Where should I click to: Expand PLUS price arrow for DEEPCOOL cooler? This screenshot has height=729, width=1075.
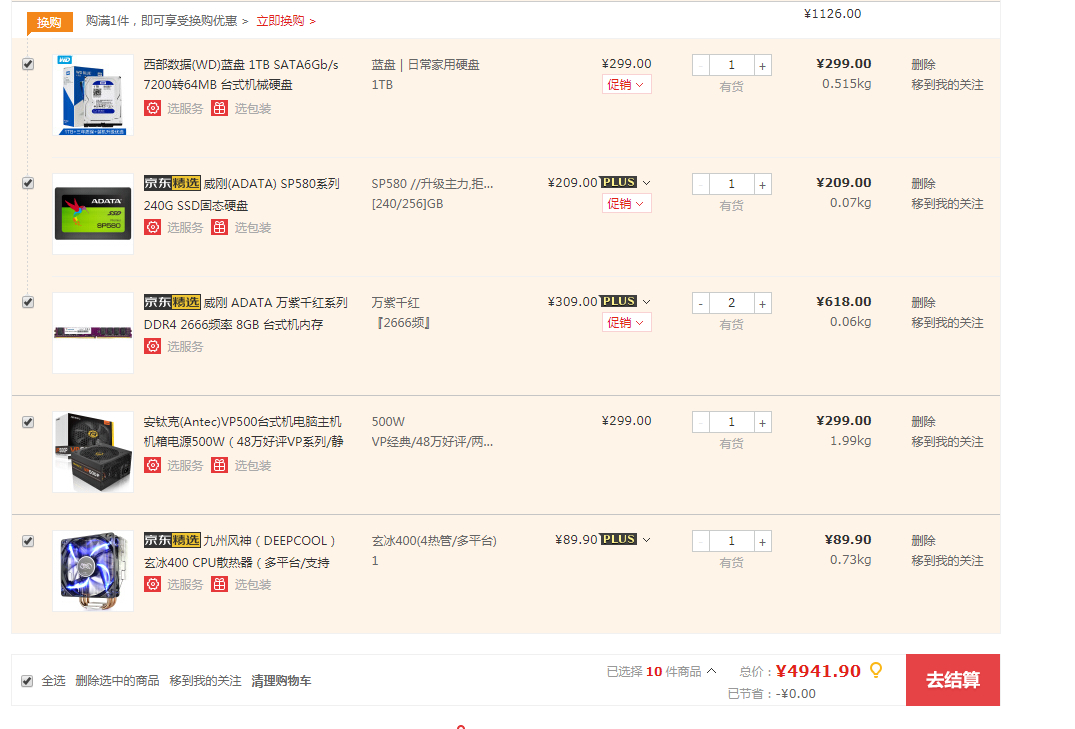pos(646,540)
